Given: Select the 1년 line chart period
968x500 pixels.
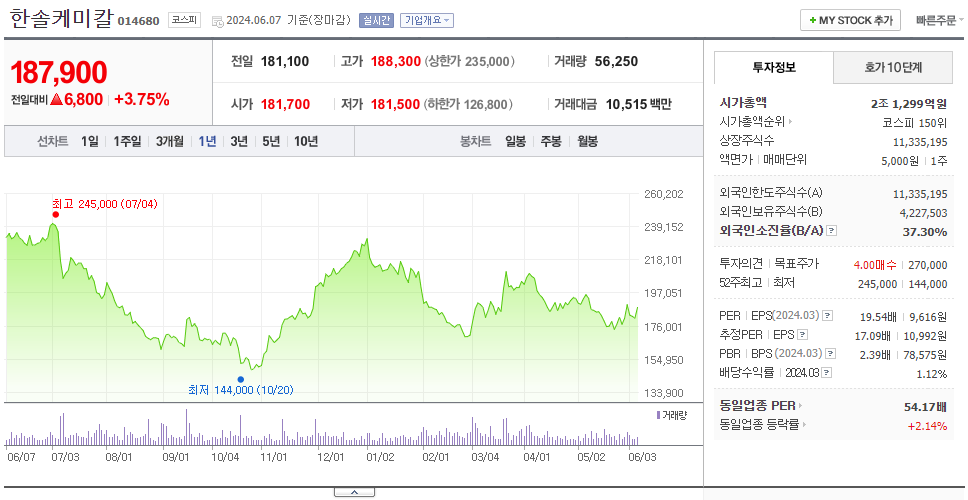Looking at the screenshot, I should (207, 141).
